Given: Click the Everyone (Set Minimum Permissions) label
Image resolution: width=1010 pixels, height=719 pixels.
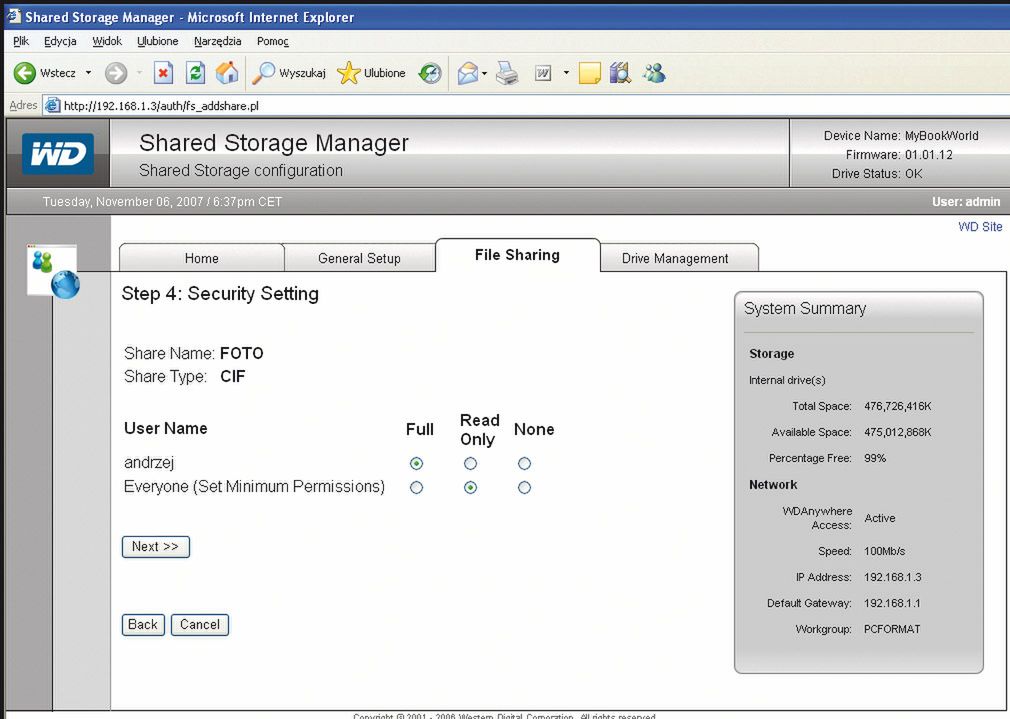Looking at the screenshot, I should (x=254, y=486).
